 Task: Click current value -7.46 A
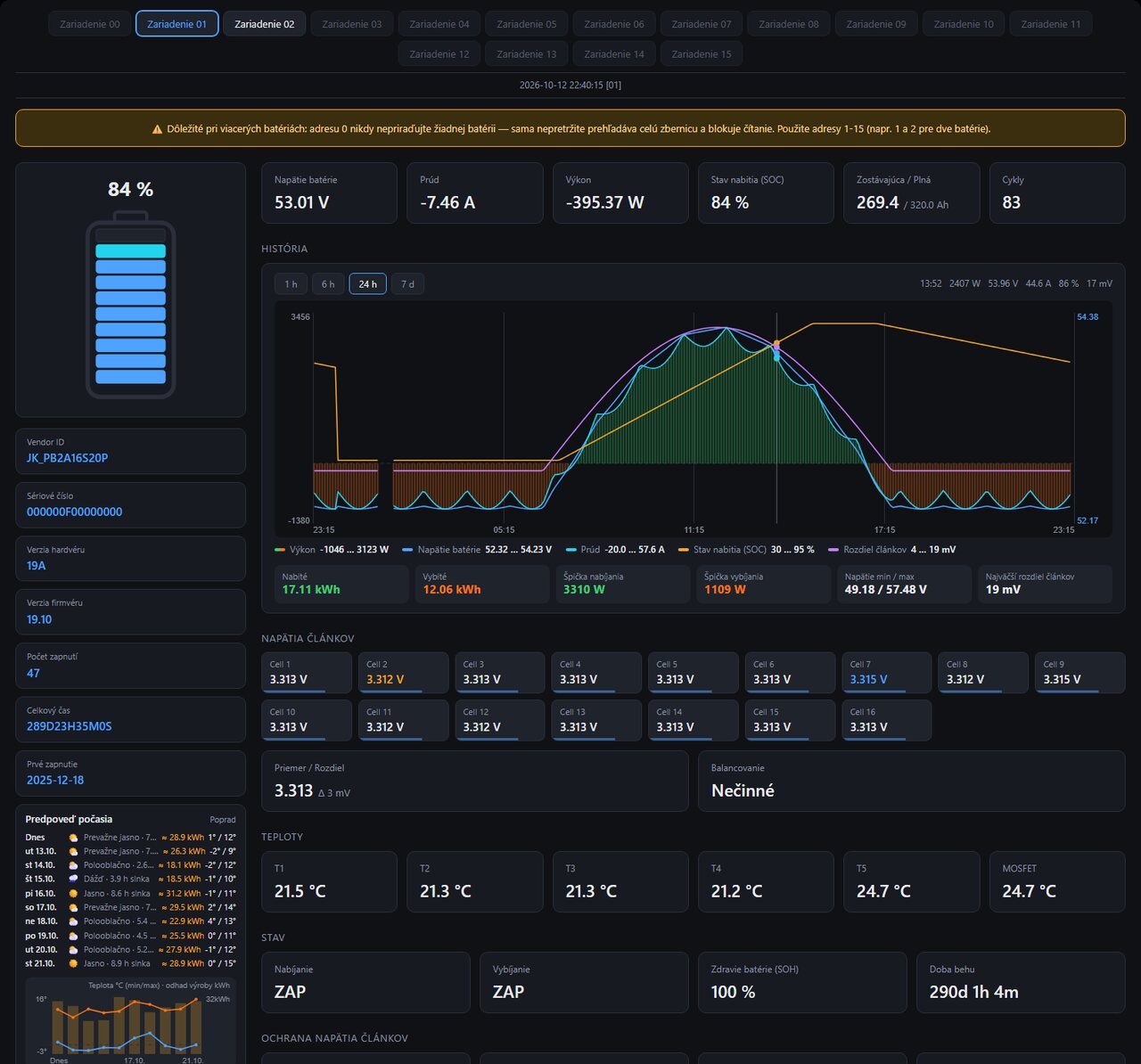(x=447, y=203)
